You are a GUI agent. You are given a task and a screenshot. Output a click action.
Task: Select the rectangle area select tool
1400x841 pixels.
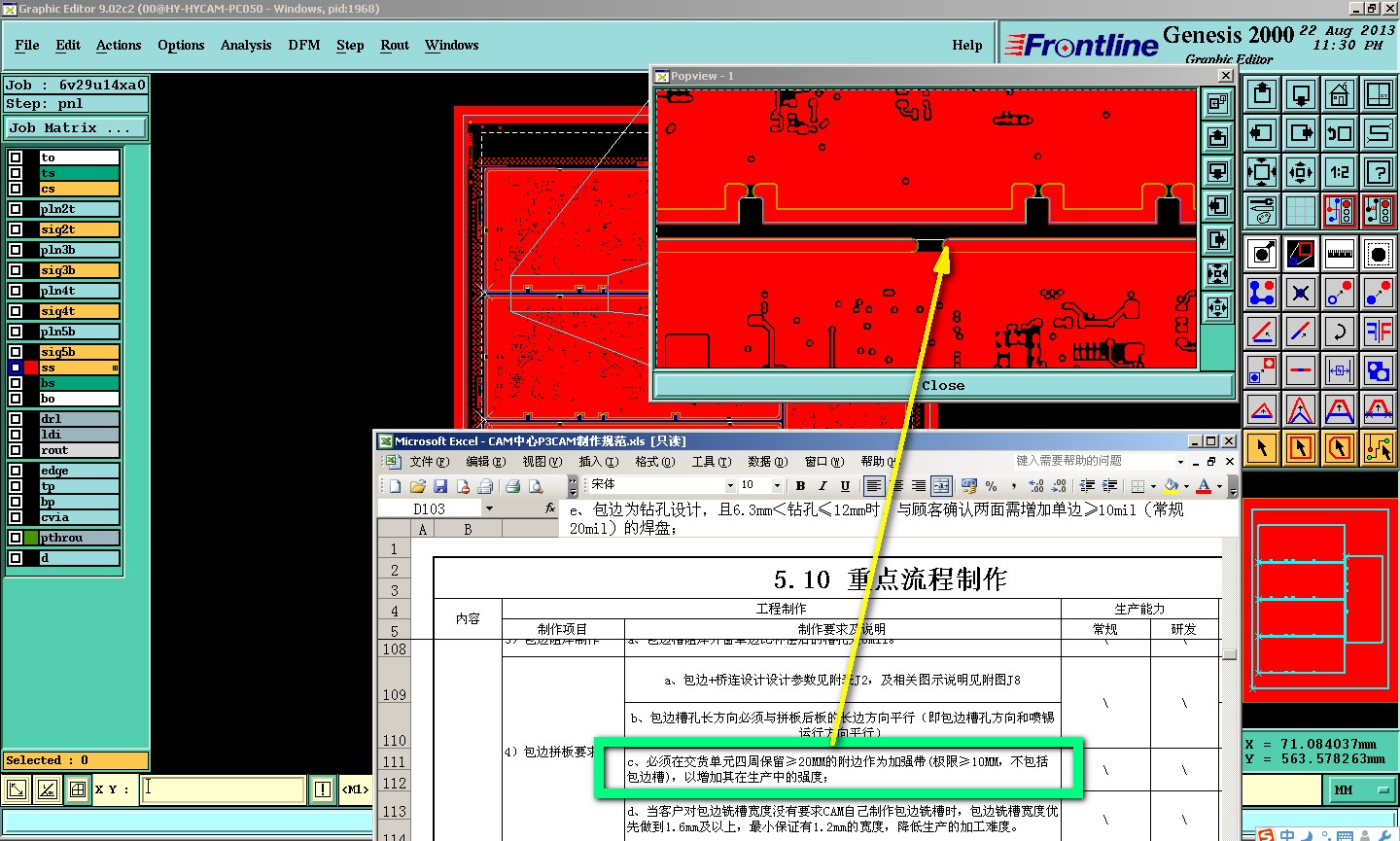[x=1301, y=448]
